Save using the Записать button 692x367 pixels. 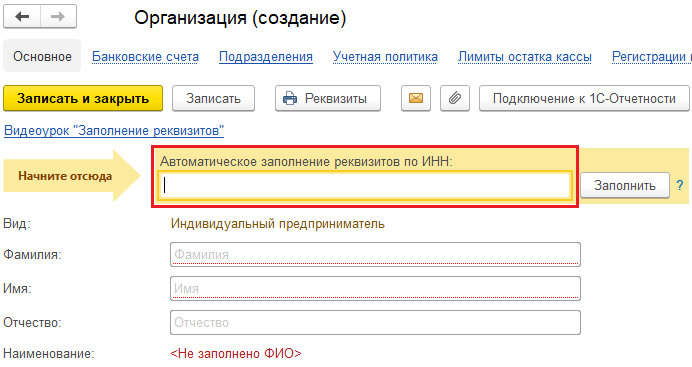[x=213, y=98]
